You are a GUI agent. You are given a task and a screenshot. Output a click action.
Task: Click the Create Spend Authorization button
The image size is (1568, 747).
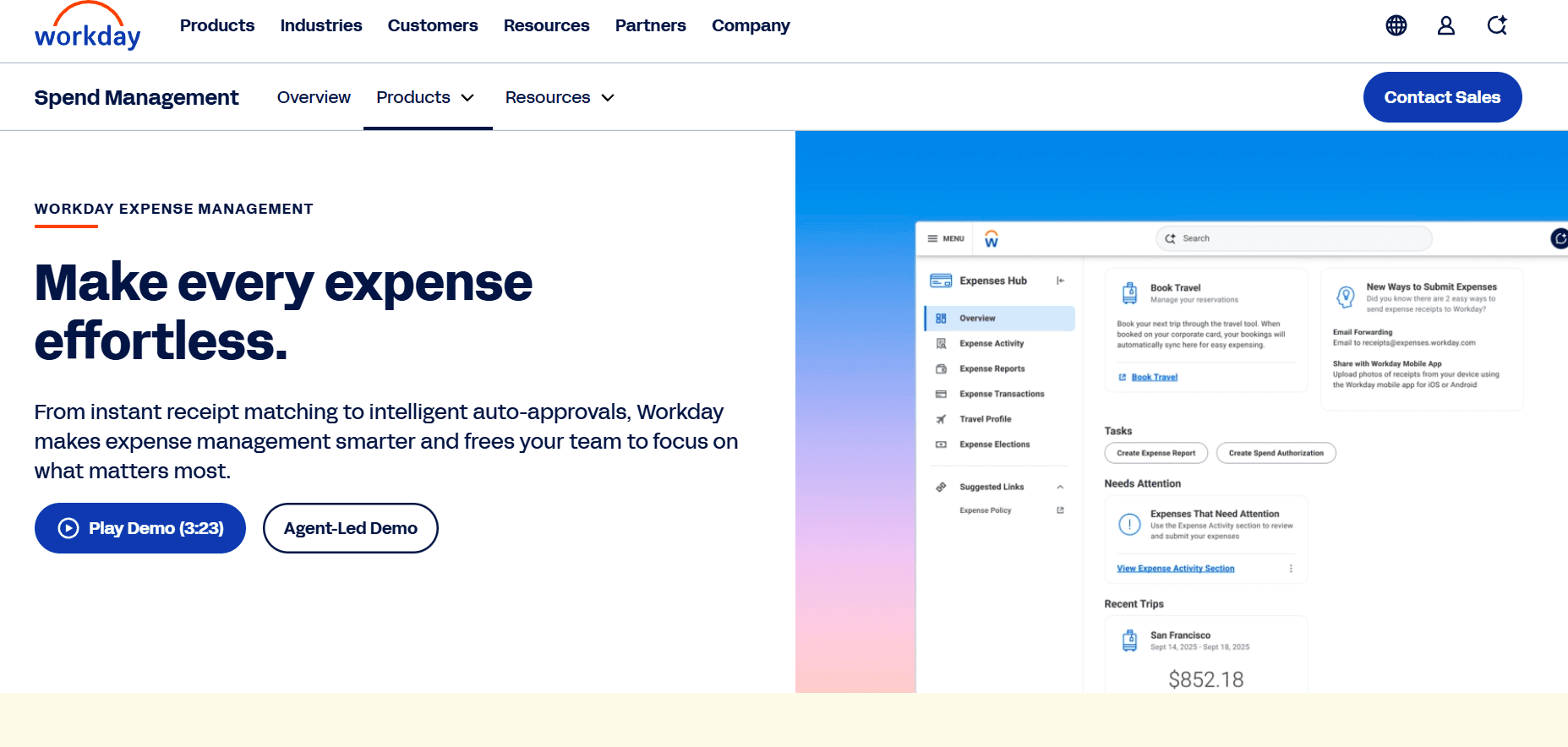[1276, 453]
